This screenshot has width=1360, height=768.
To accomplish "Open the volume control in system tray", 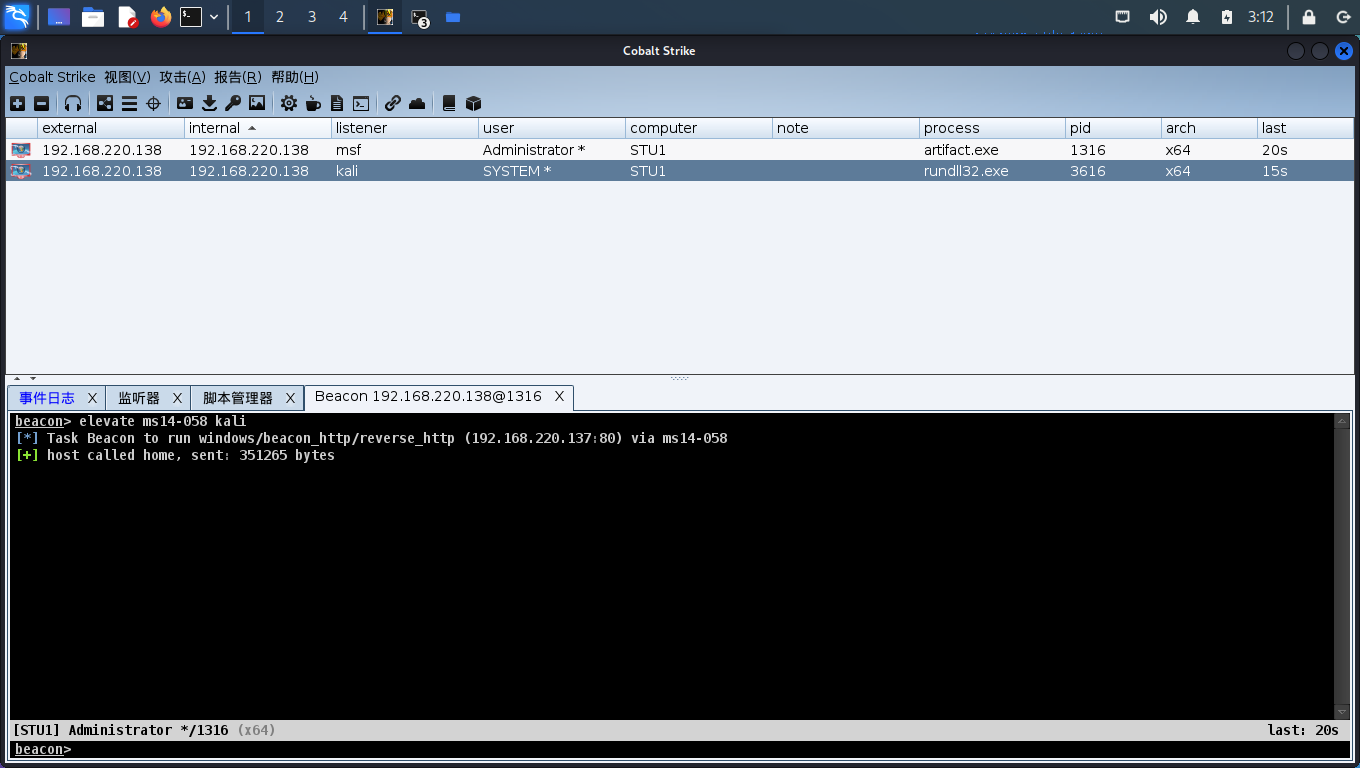I will (1158, 17).
